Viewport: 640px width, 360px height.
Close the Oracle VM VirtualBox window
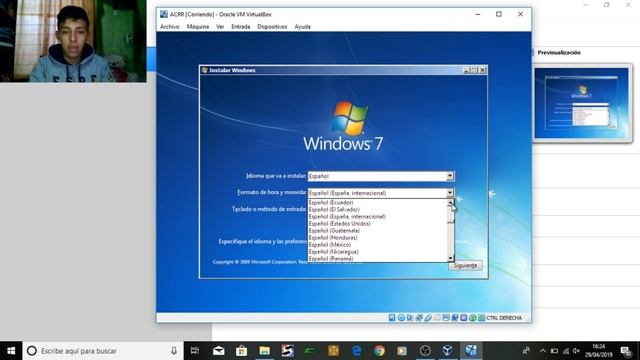[x=520, y=14]
